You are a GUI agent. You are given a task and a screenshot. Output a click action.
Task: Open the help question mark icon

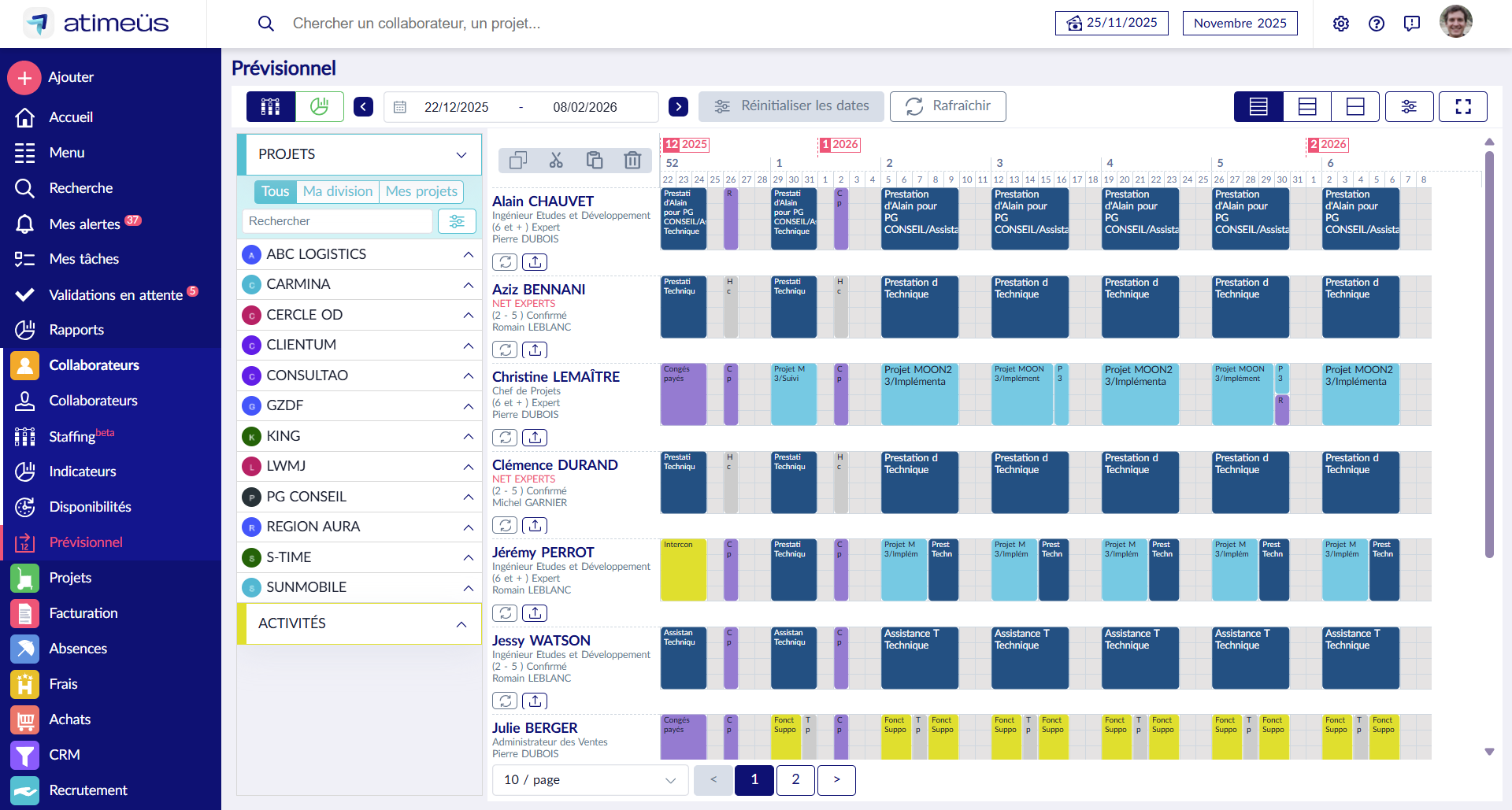pyautogui.click(x=1377, y=24)
